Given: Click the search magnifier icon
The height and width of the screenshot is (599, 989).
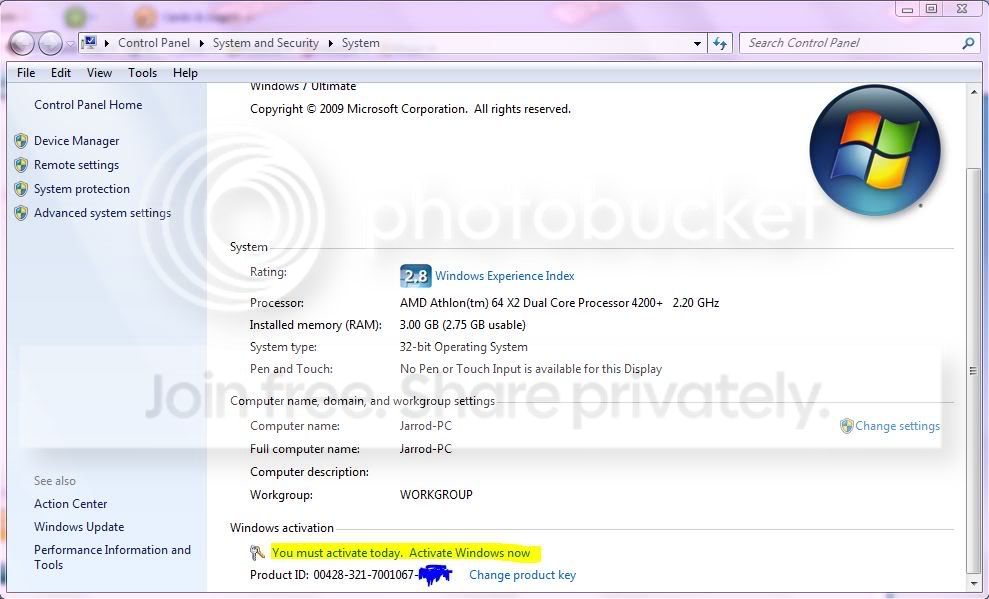Looking at the screenshot, I should pos(968,43).
